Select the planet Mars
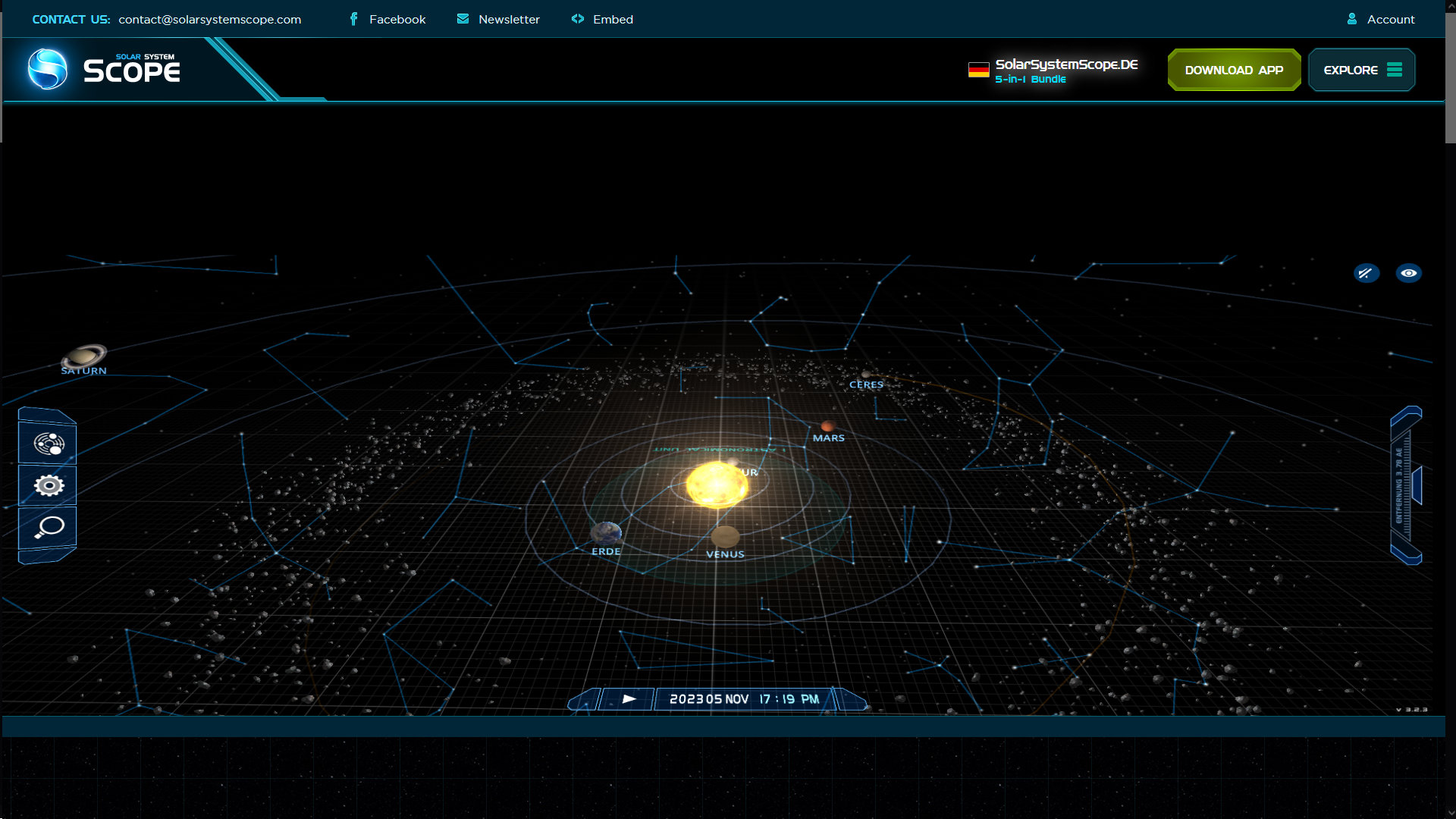Viewport: 1456px width, 819px height. pyautogui.click(x=827, y=426)
